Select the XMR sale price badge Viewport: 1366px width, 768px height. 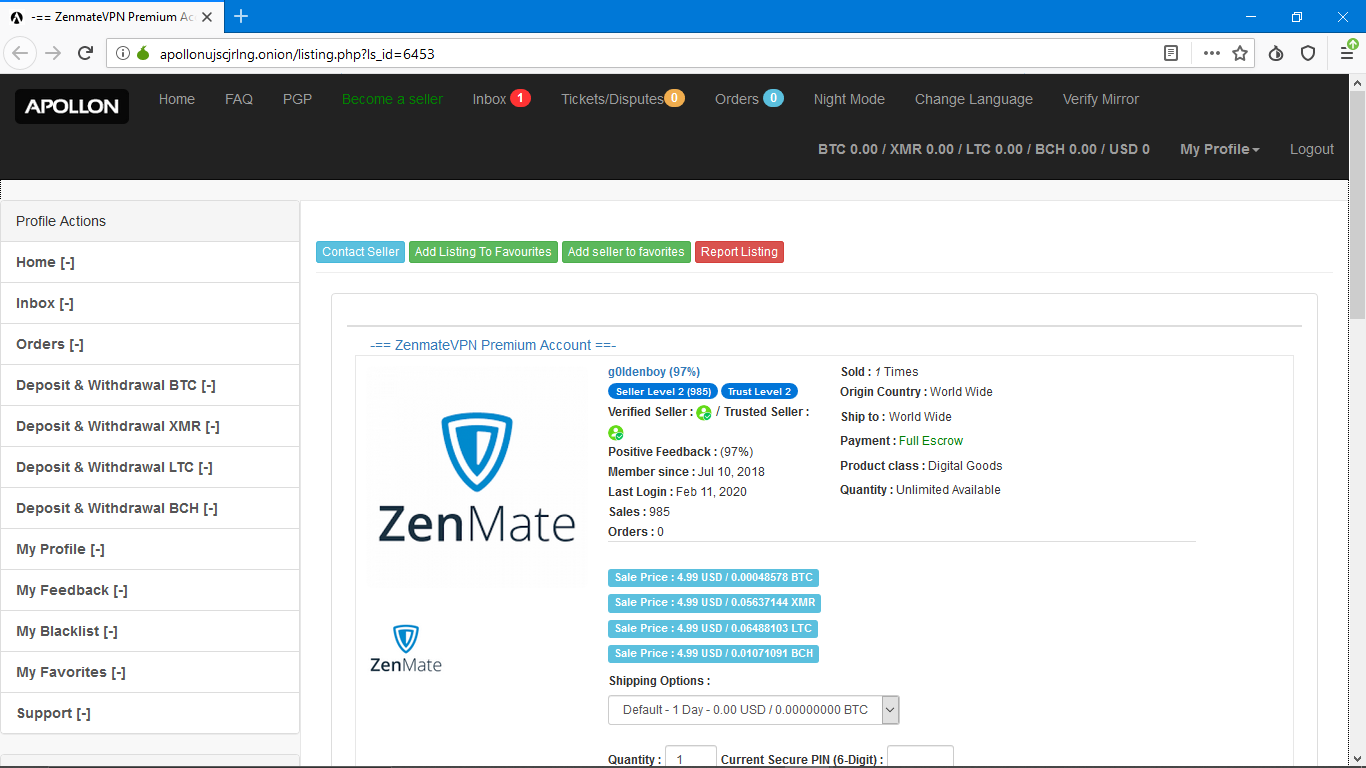[x=714, y=603]
